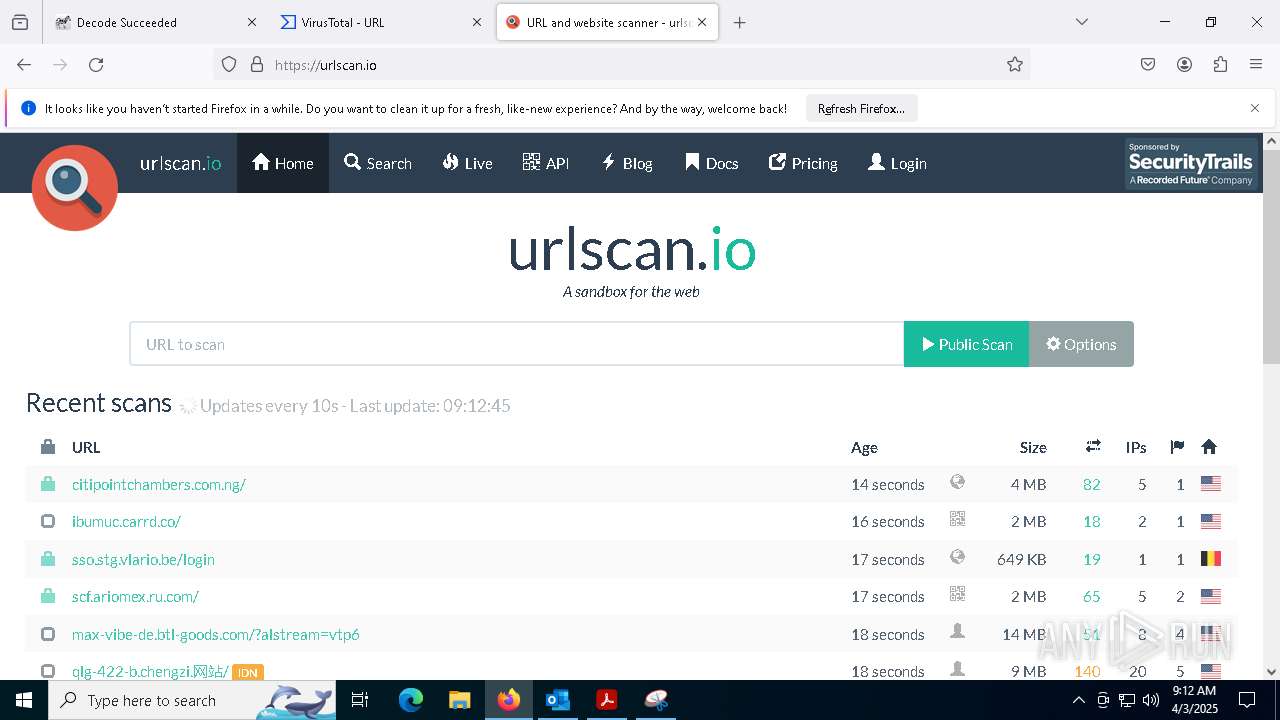Image resolution: width=1280 pixels, height=720 pixels.
Task: Click the Refresh Firefox button
Action: 861,109
